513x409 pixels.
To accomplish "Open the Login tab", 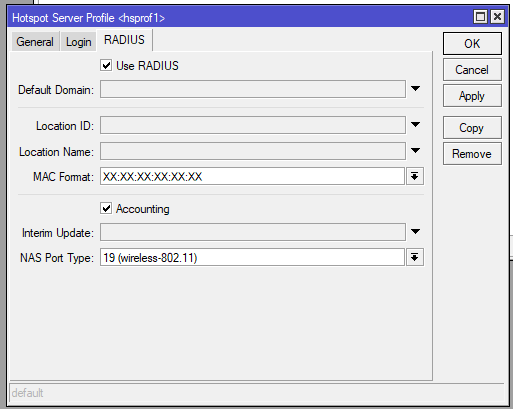I will (79, 42).
